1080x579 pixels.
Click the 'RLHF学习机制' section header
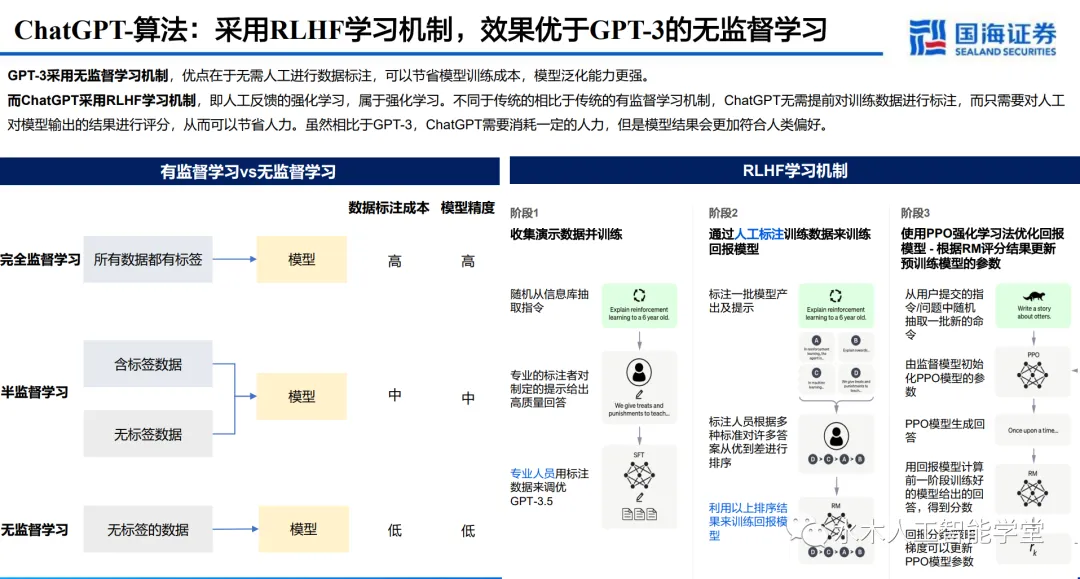coord(795,171)
